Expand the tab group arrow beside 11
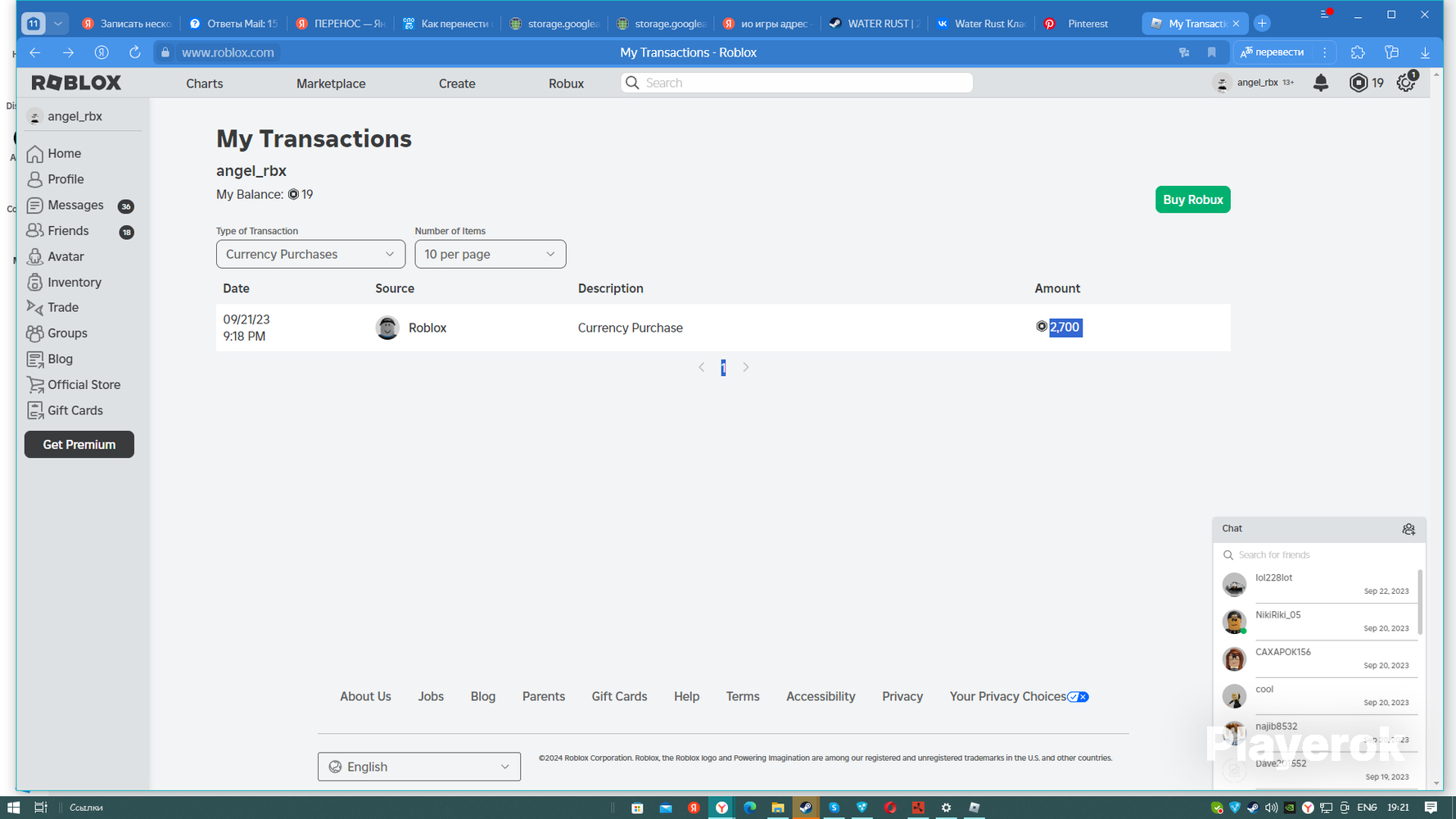1456x819 pixels. (58, 24)
